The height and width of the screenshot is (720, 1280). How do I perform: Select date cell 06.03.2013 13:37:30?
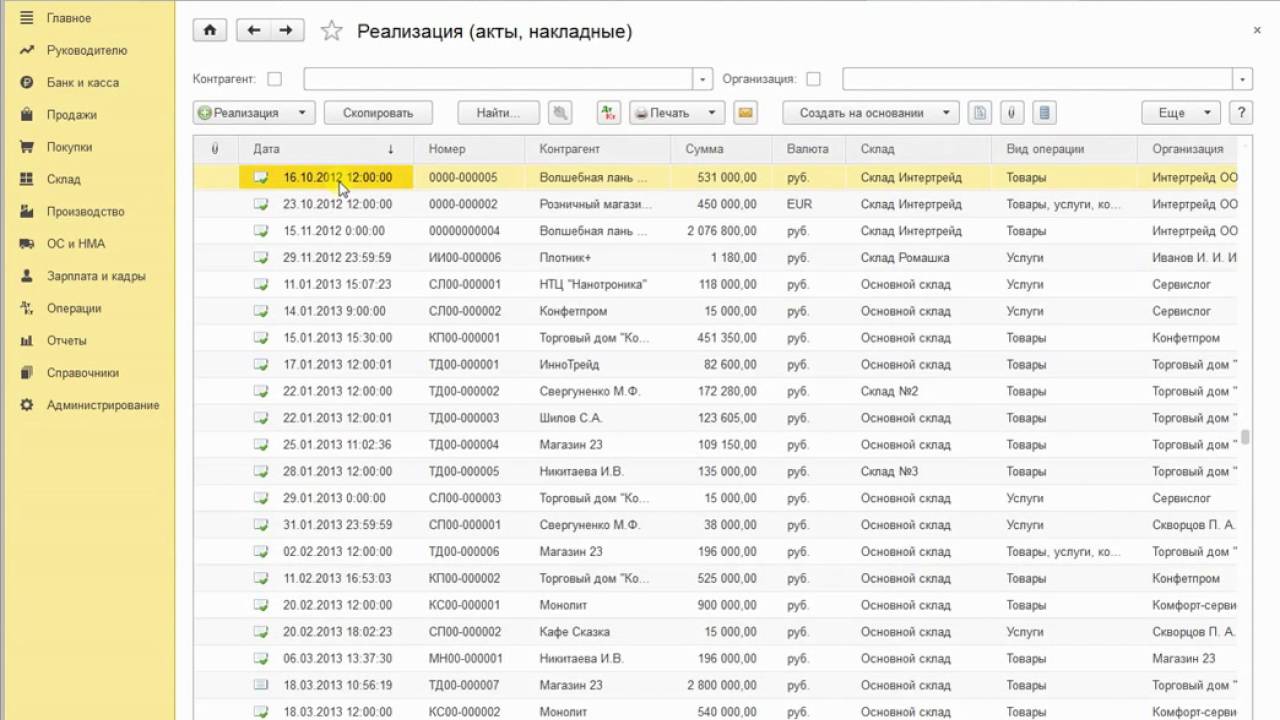pyautogui.click(x=326, y=658)
